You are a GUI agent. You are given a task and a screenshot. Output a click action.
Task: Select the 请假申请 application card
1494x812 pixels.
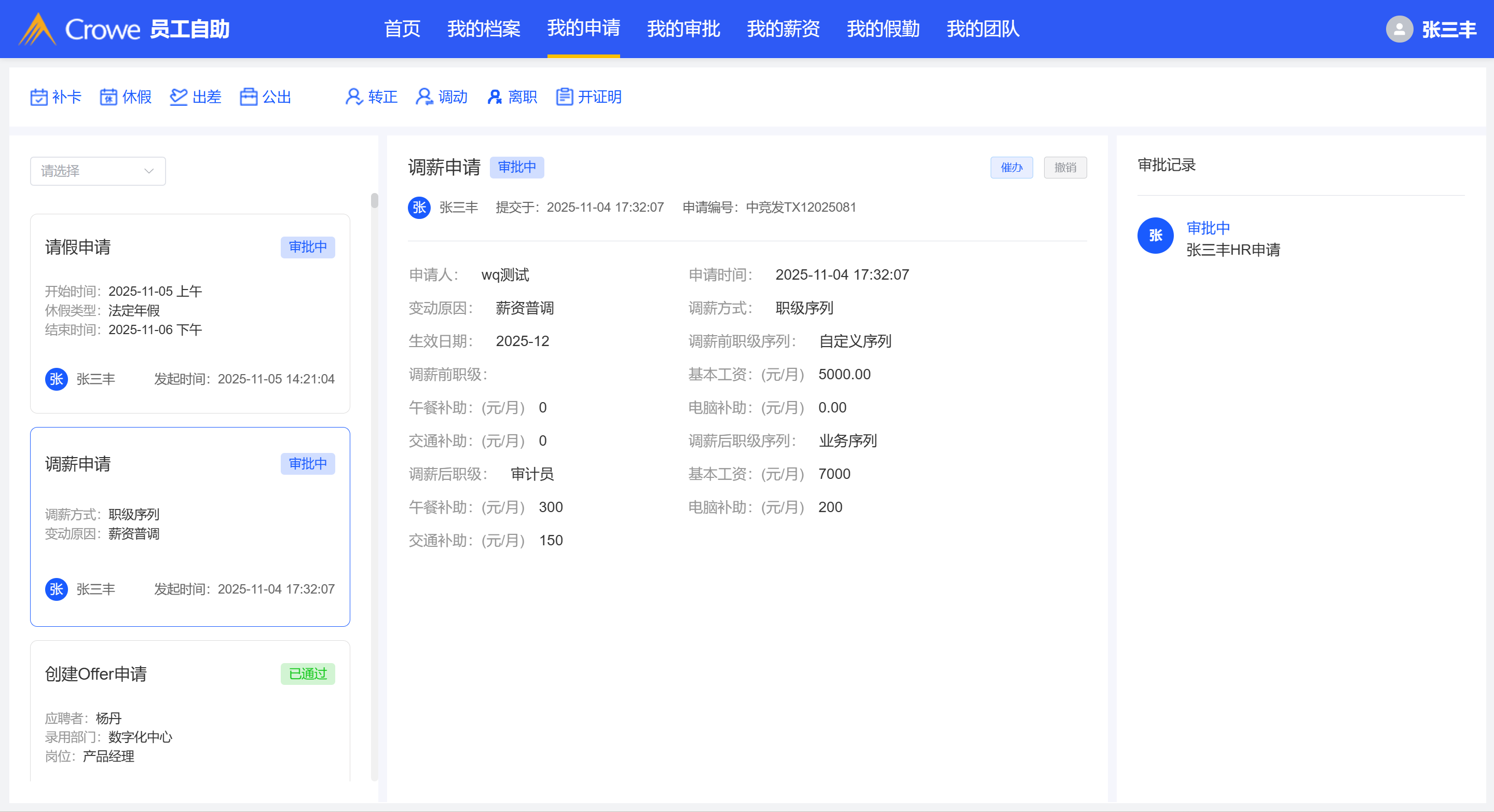[x=189, y=313]
